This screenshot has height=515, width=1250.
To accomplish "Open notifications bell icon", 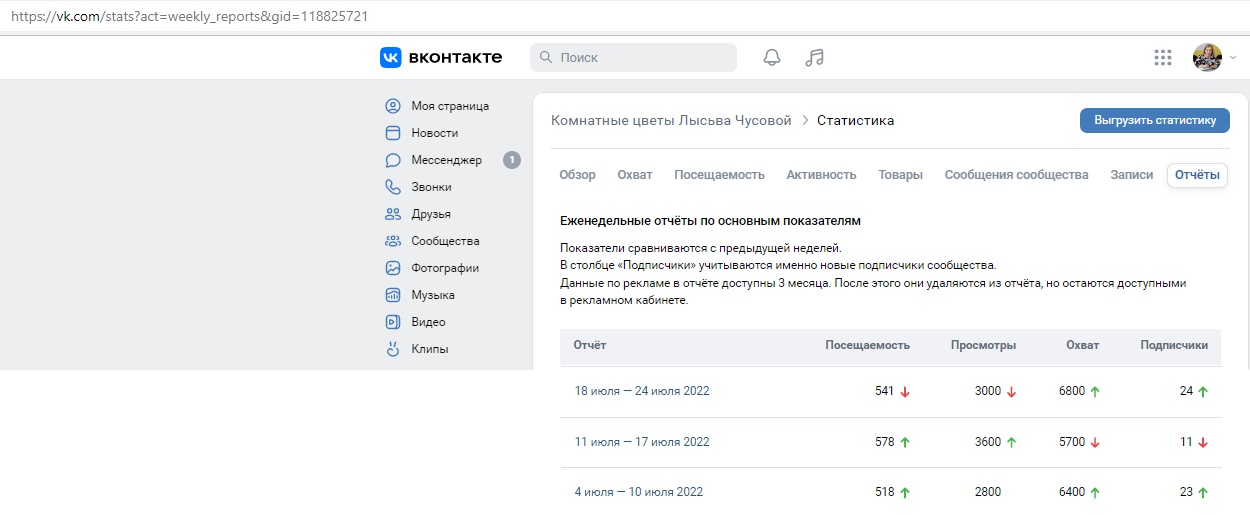I will [771, 58].
